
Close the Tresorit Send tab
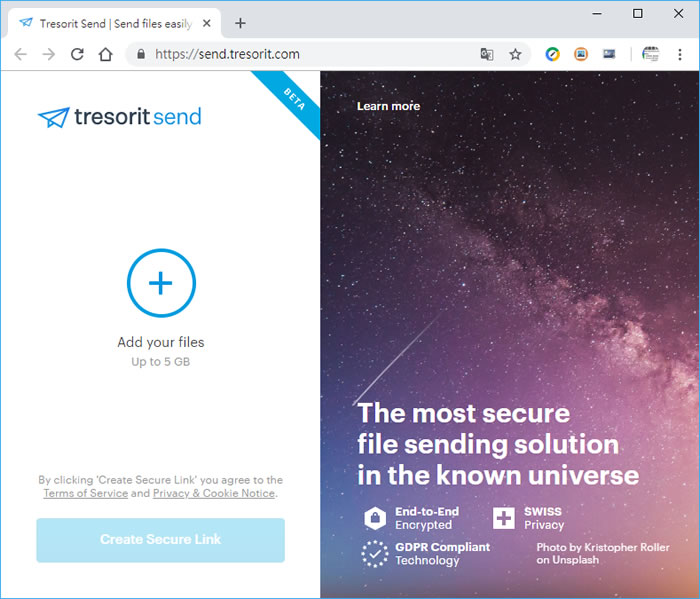click(207, 23)
